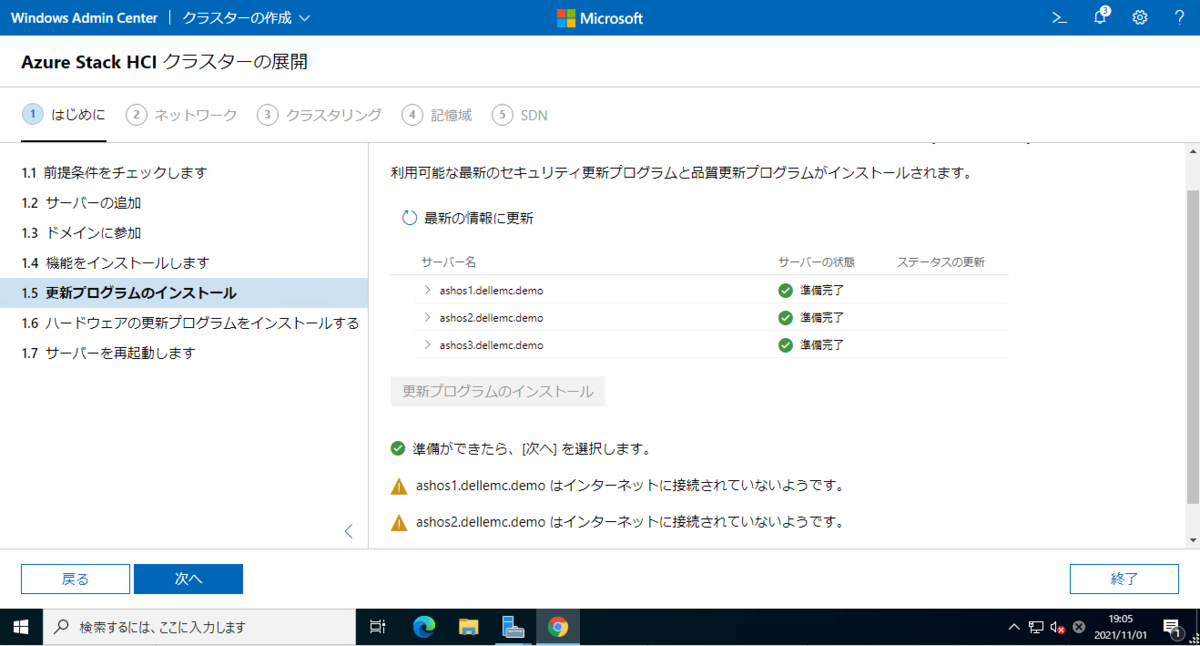Image resolution: width=1200 pixels, height=646 pixels.
Task: Select step 2 ネットワーク tab
Action: tap(181, 114)
